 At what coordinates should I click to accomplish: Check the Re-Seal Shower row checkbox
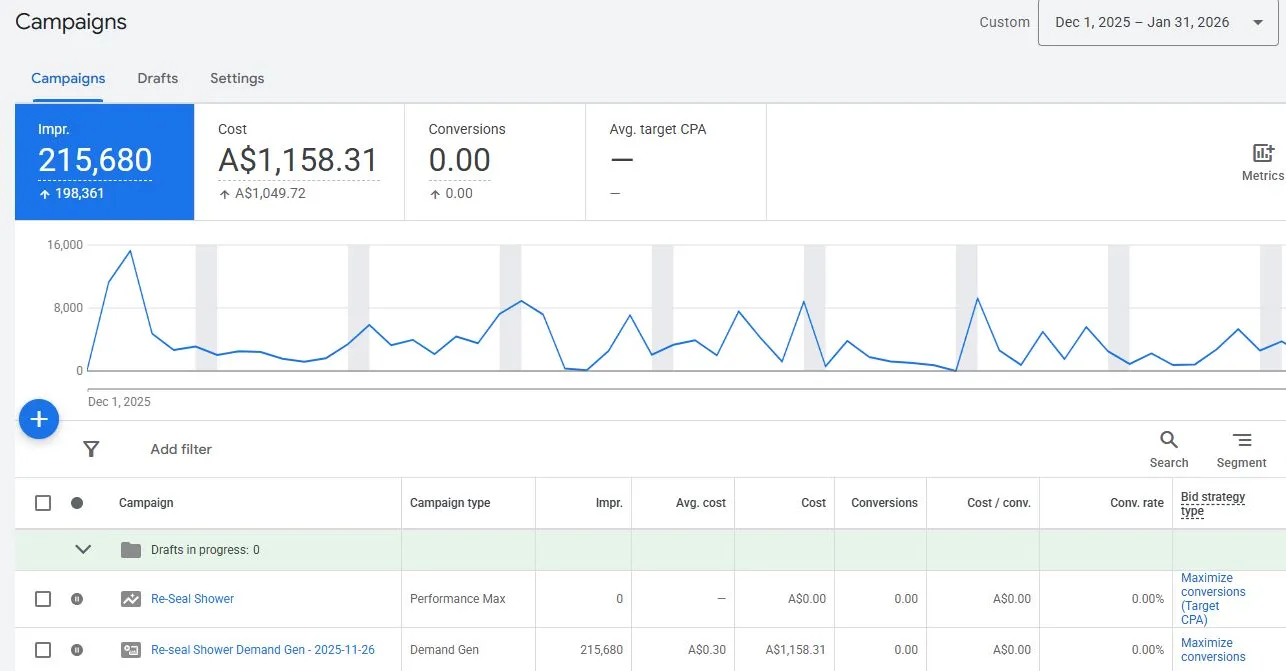pos(42,598)
